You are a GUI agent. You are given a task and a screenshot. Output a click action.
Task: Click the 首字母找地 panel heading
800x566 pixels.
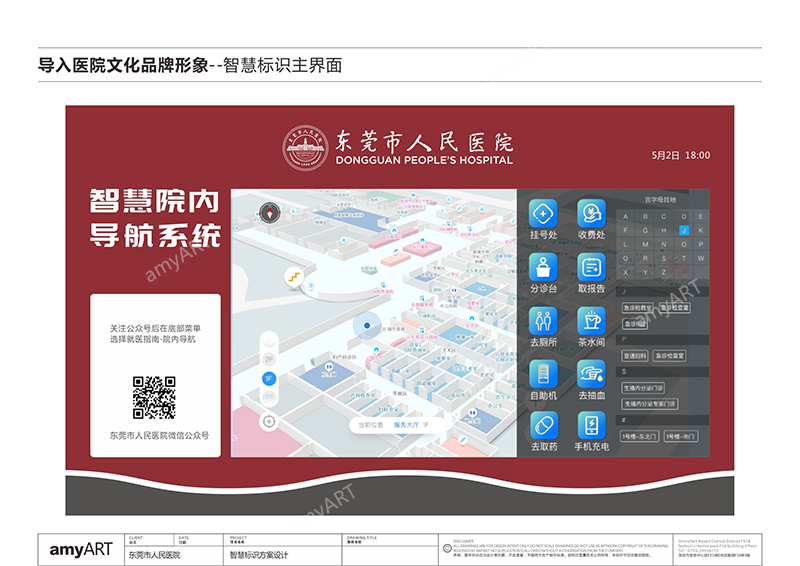click(x=660, y=200)
